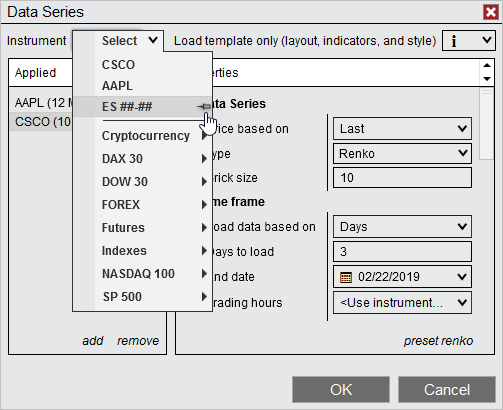Click the down arrow in the properties scrollbar
The height and width of the screenshot is (410, 503).
[x=487, y=79]
